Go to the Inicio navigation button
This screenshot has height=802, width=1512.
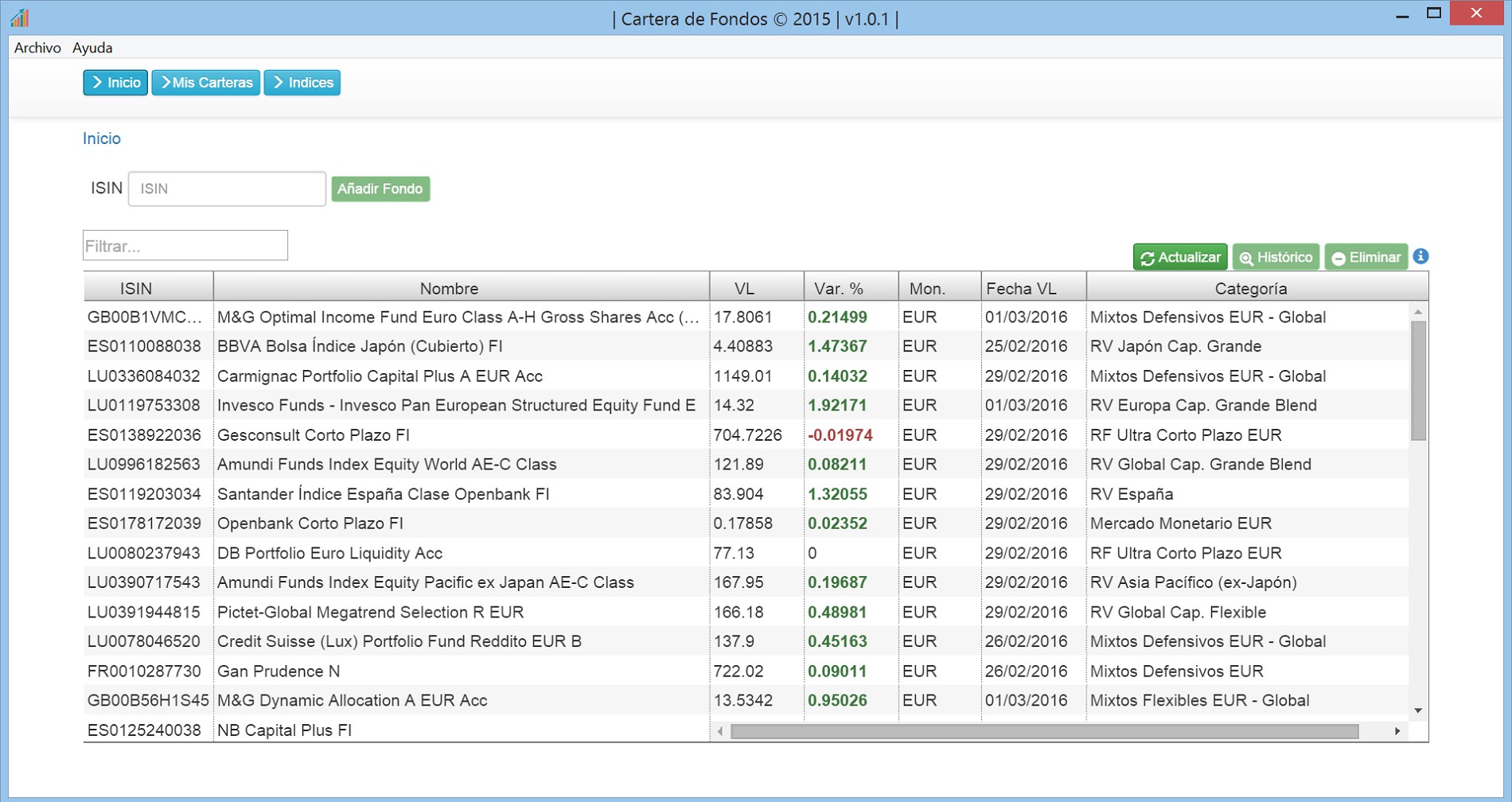tap(115, 83)
